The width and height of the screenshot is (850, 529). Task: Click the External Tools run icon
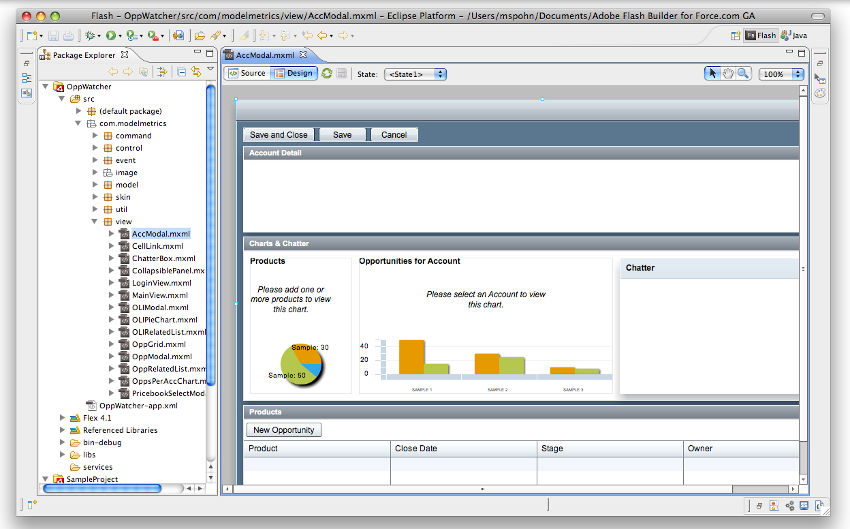click(x=153, y=36)
